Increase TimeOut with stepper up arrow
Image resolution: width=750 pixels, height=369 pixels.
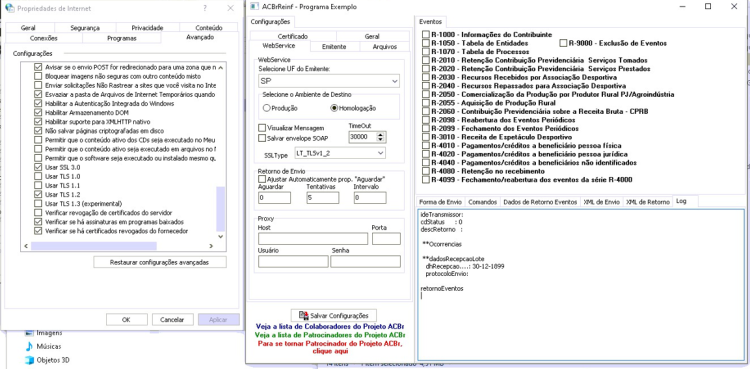[x=380, y=134]
